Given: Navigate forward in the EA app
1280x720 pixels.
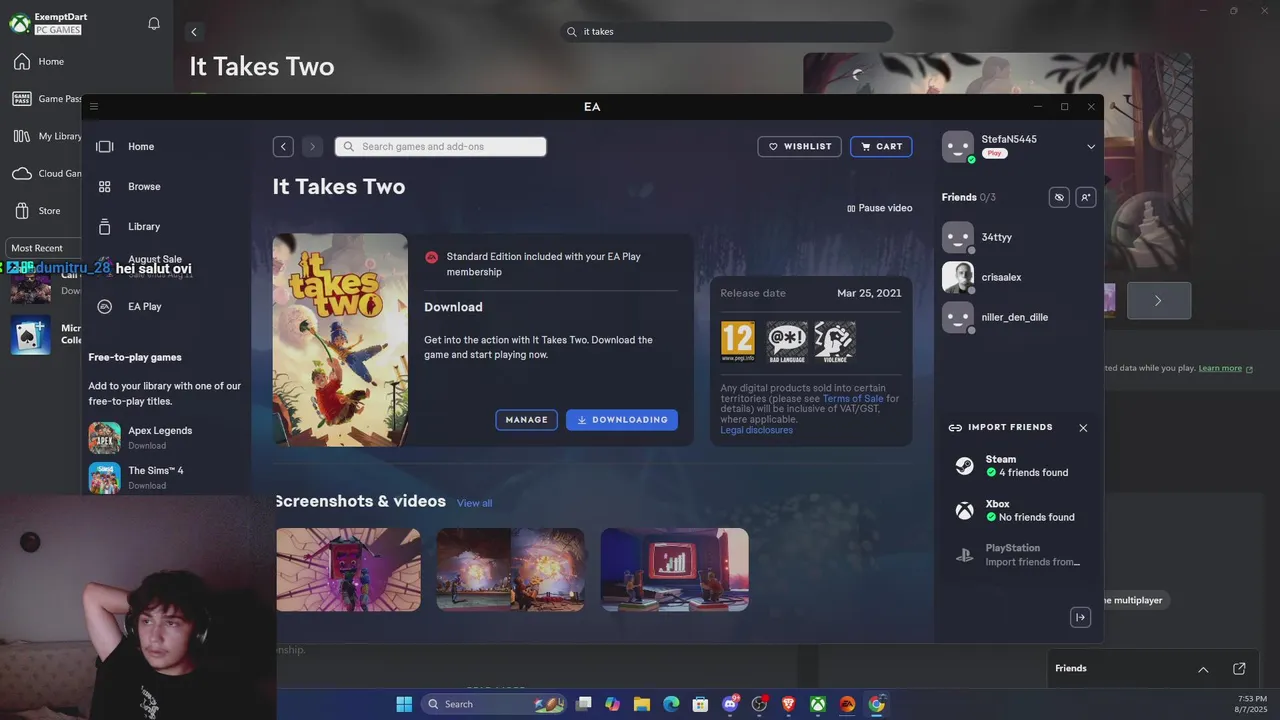Looking at the screenshot, I should (312, 146).
